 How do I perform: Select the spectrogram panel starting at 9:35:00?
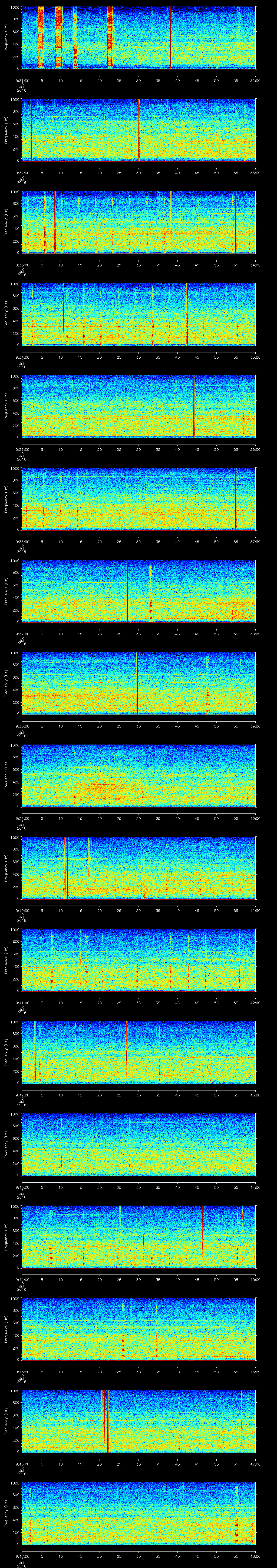139,407
